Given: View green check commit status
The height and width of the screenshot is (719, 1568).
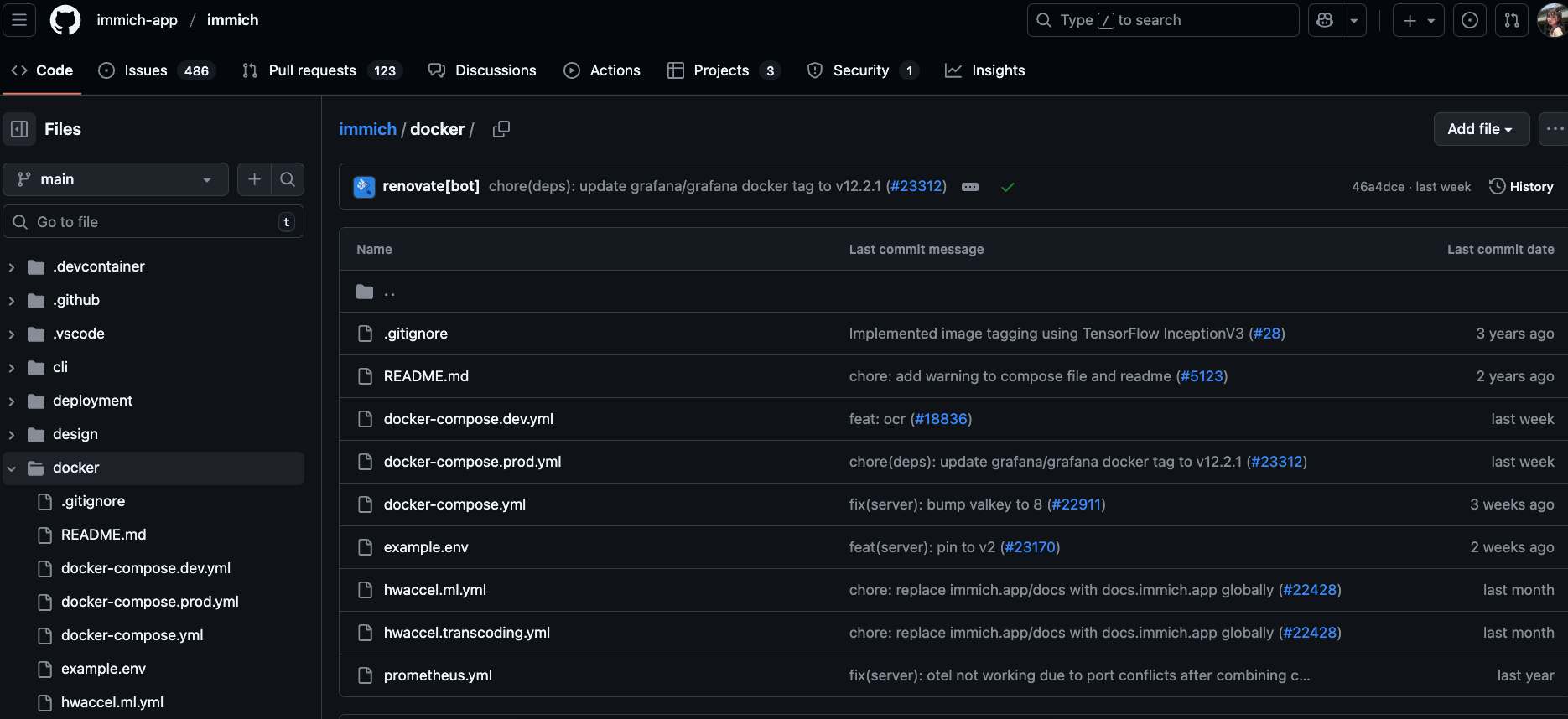Looking at the screenshot, I should [x=1008, y=187].
